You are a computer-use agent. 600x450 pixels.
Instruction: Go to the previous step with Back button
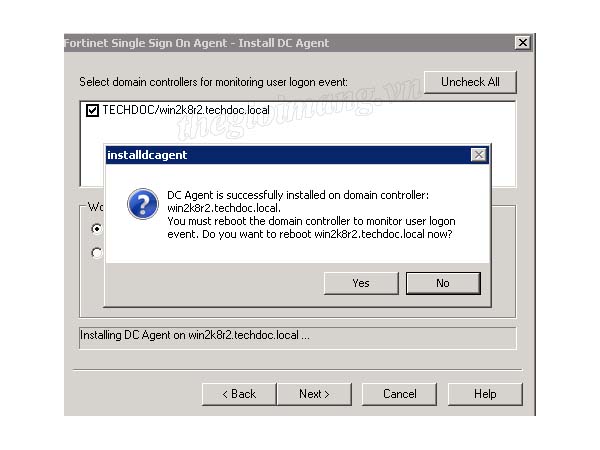click(239, 394)
